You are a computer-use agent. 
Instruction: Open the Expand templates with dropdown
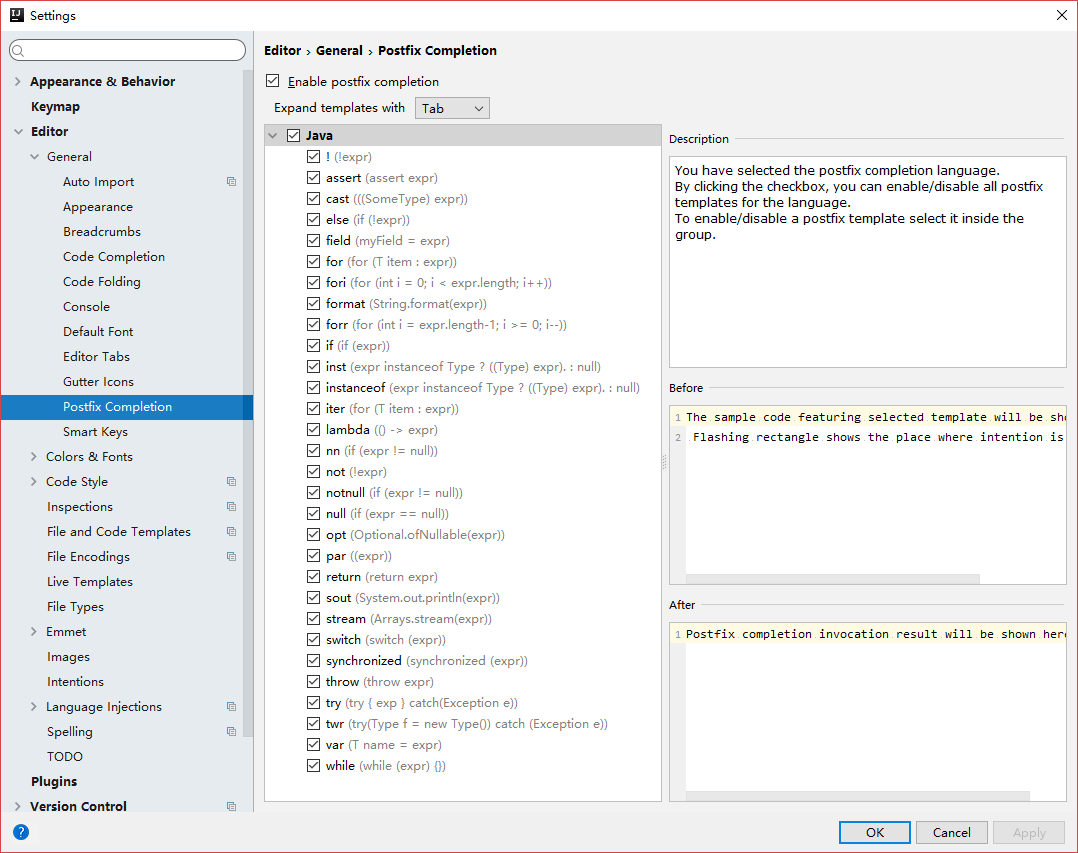tap(452, 108)
